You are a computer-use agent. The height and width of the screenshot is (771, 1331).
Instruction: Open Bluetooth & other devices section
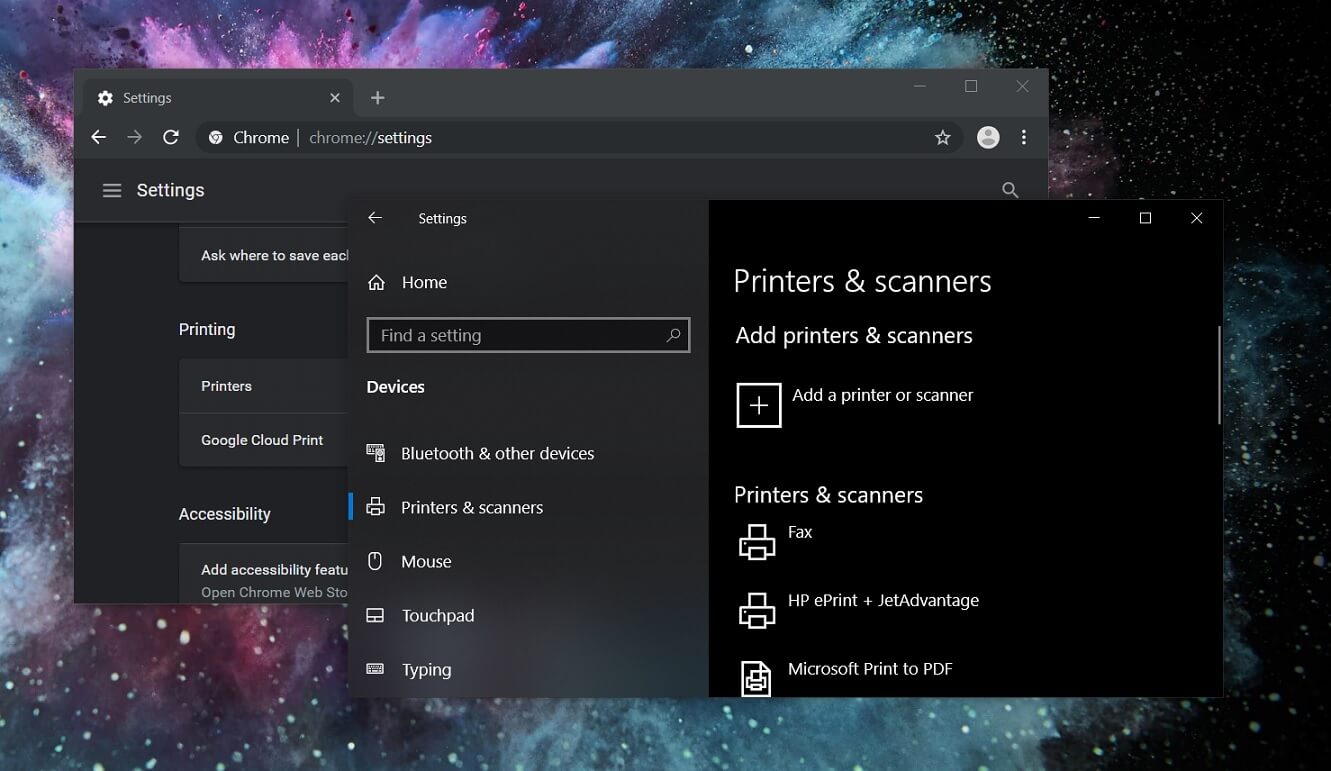497,453
